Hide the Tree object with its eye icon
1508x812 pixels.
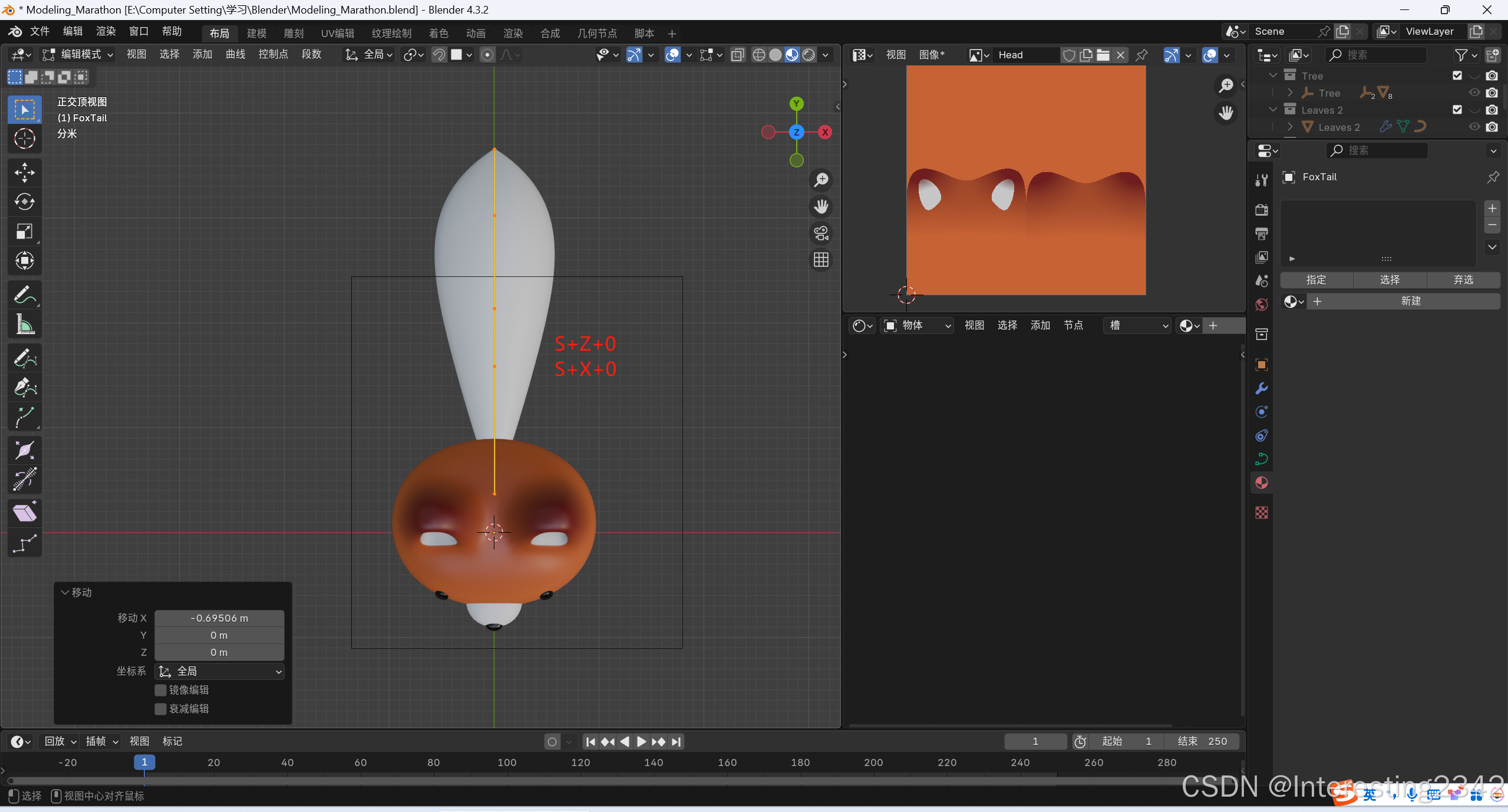coord(1474,93)
